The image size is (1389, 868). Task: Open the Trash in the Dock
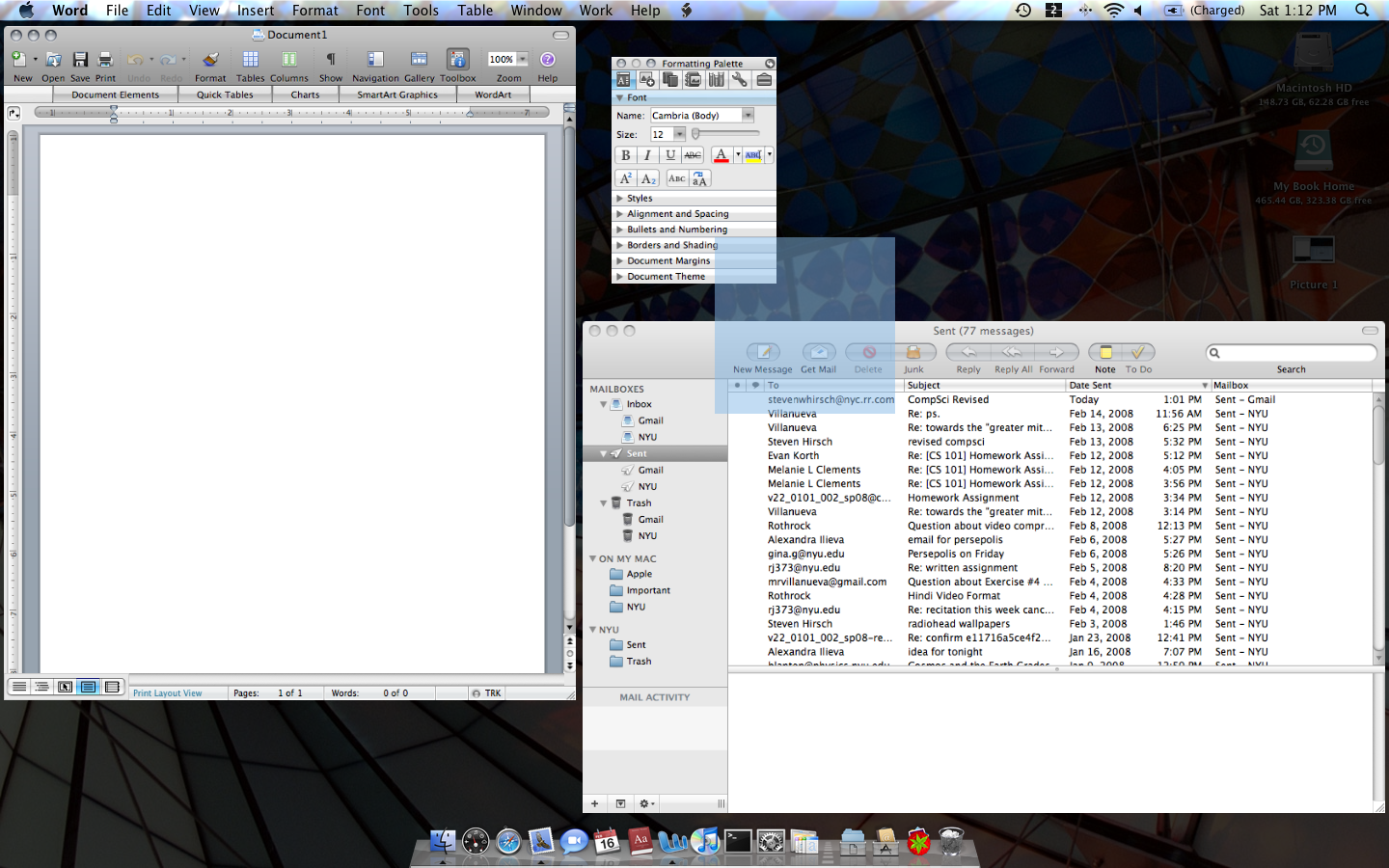951,842
